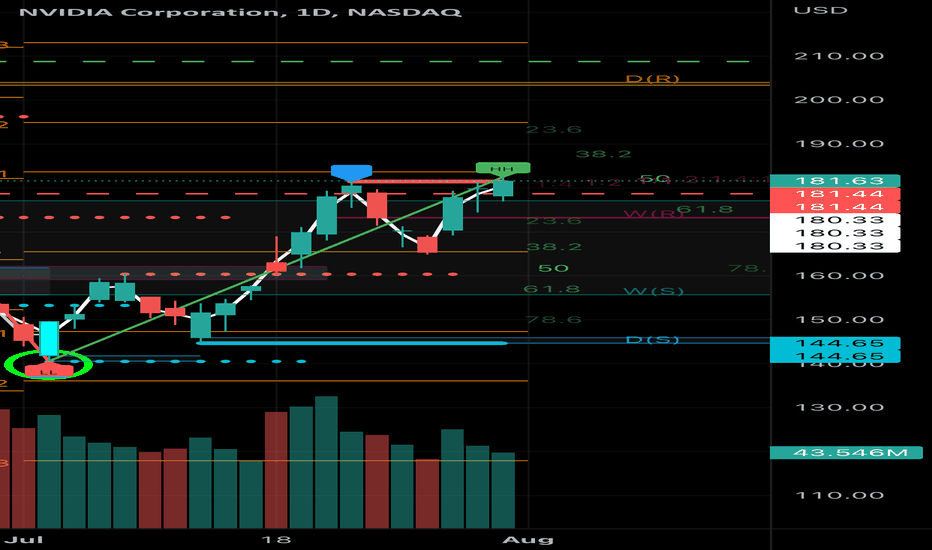Click the 190.00 price axis label
This screenshot has width=932, height=550.
point(839,144)
